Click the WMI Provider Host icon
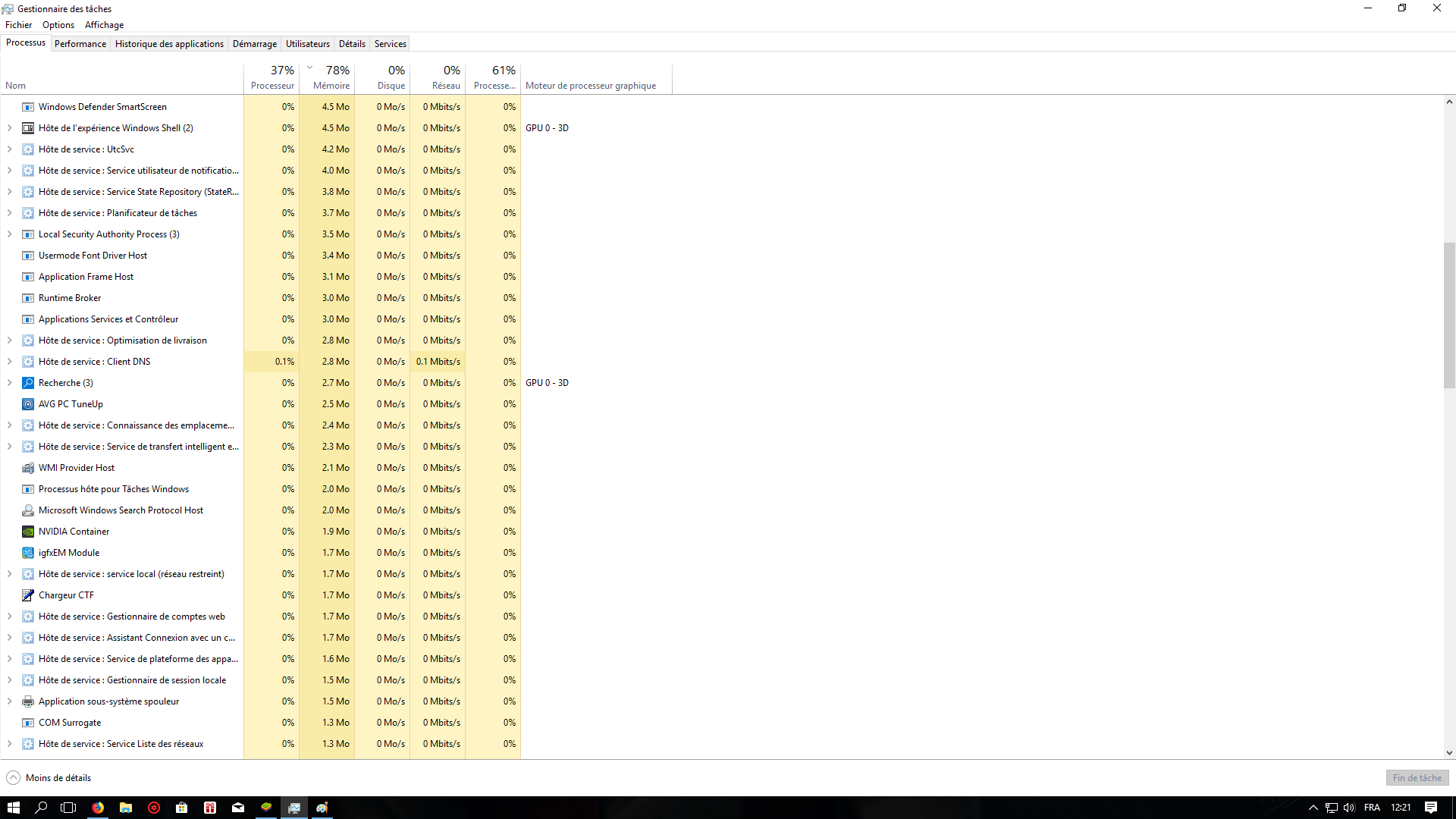 tap(28, 468)
